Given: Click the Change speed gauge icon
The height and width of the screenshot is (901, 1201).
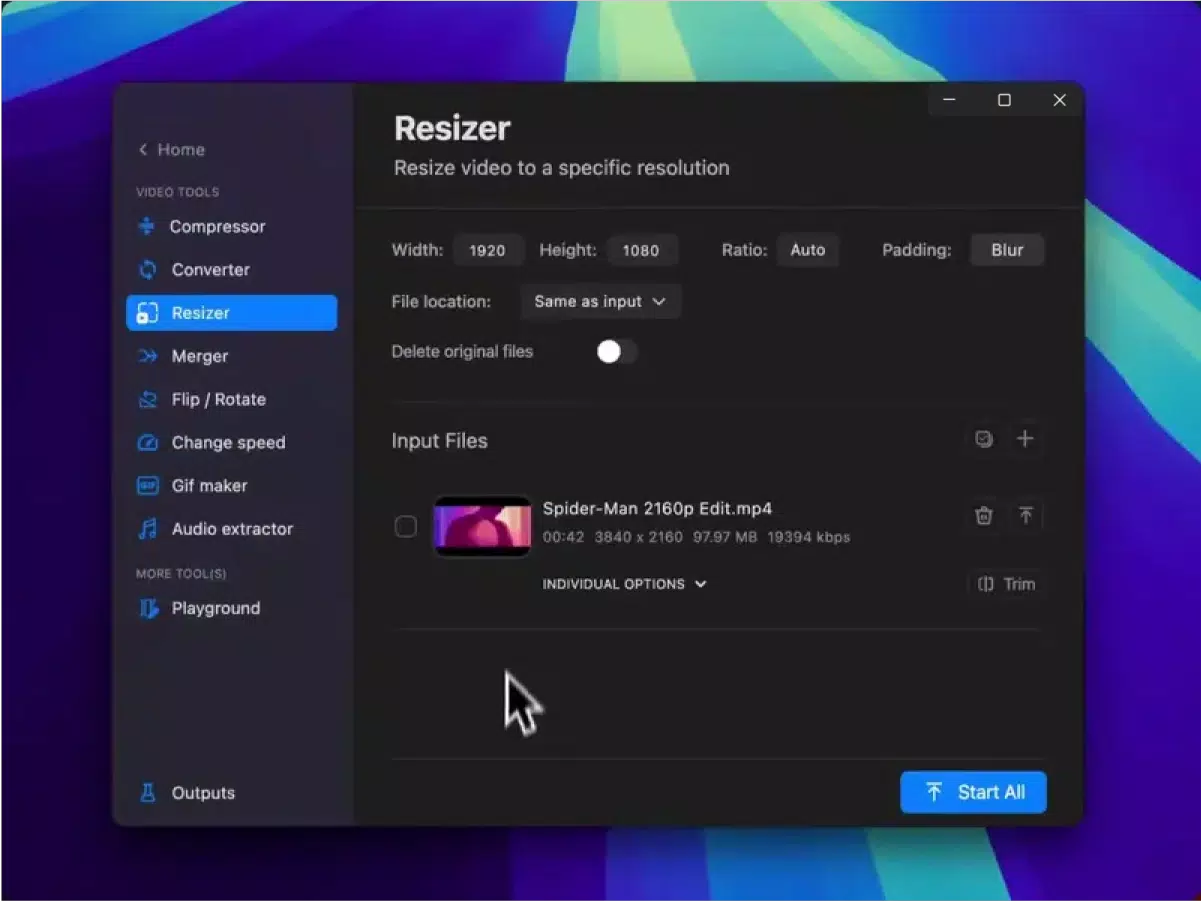Looking at the screenshot, I should click(x=147, y=442).
